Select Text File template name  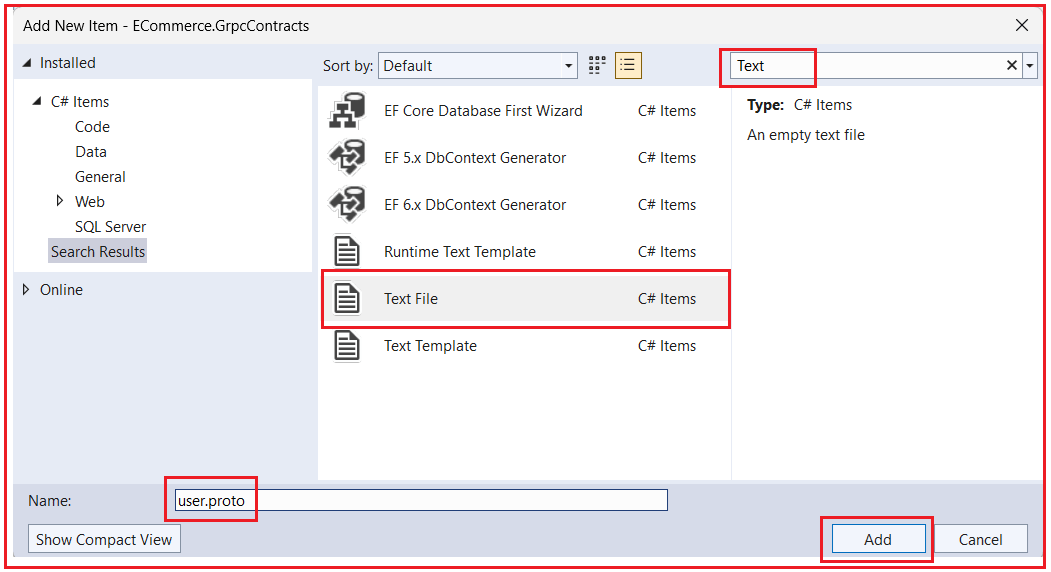(411, 298)
